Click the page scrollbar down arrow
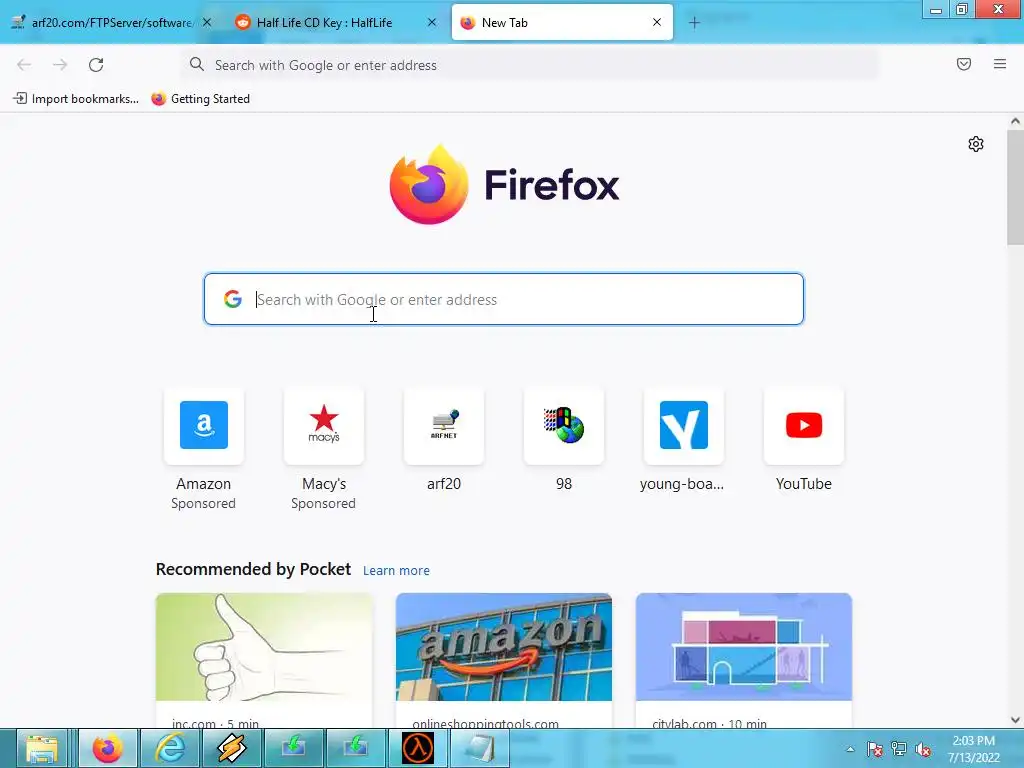Image resolution: width=1024 pixels, height=768 pixels. [x=1015, y=720]
